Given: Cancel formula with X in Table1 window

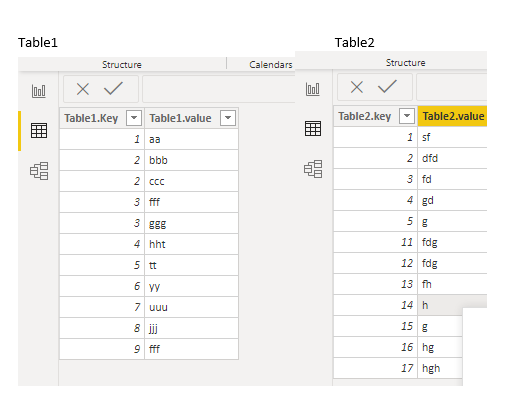Looking at the screenshot, I should pyautogui.click(x=83, y=89).
